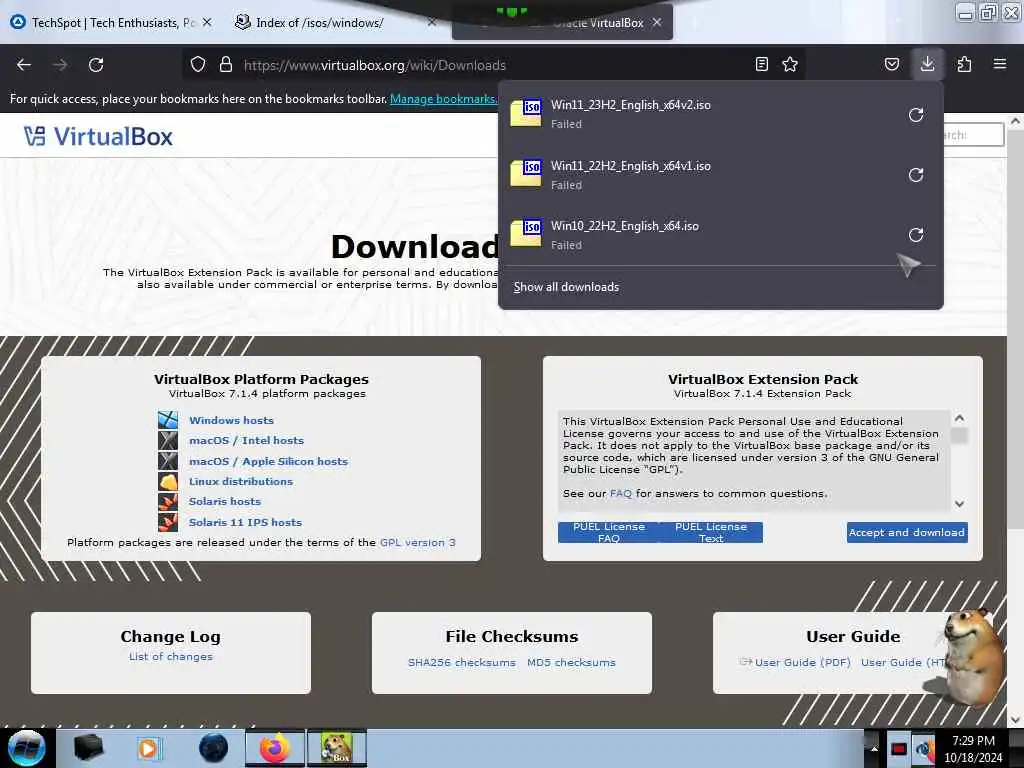Retry the Win10_22H2_English_x64.iso download

pos(916,235)
